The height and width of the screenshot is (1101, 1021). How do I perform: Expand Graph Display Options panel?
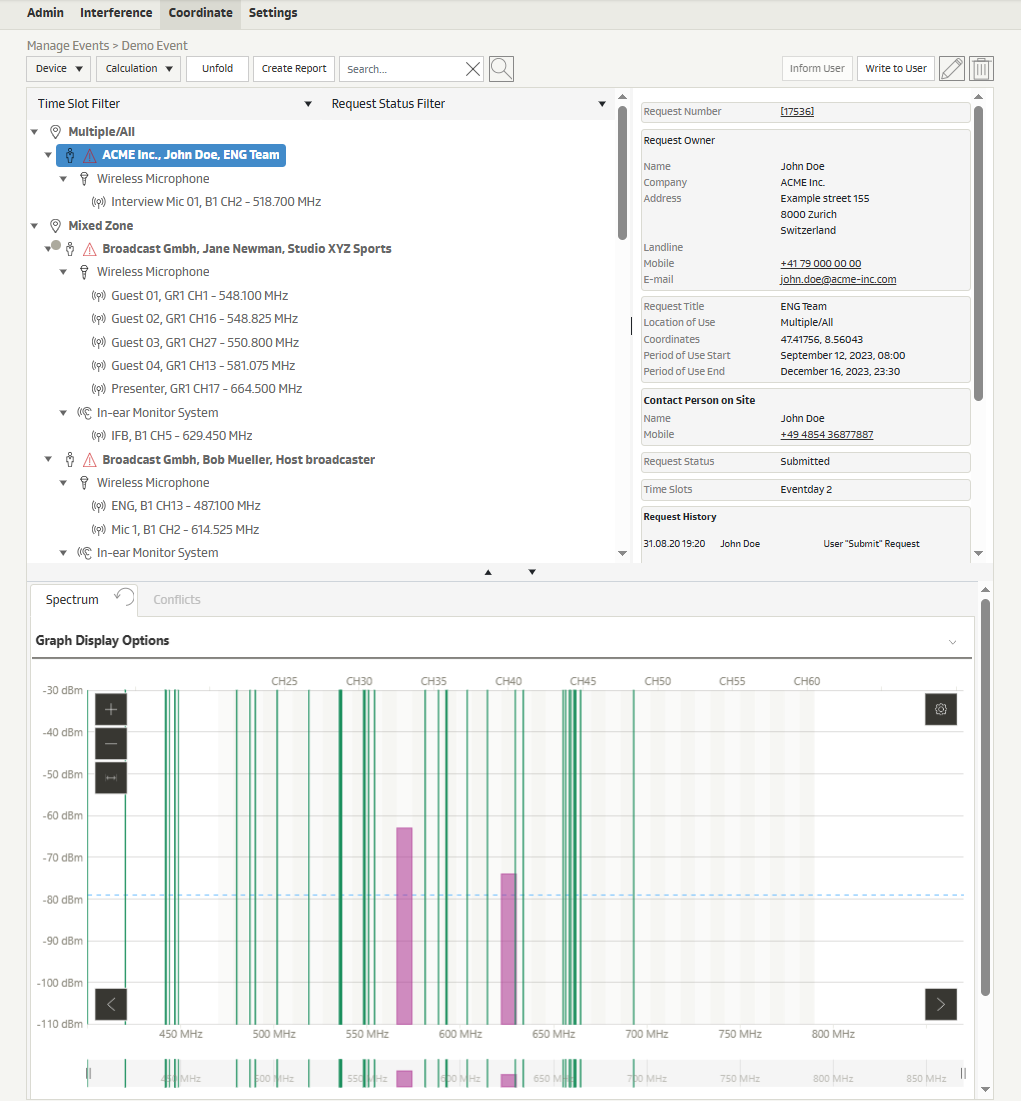coord(952,642)
